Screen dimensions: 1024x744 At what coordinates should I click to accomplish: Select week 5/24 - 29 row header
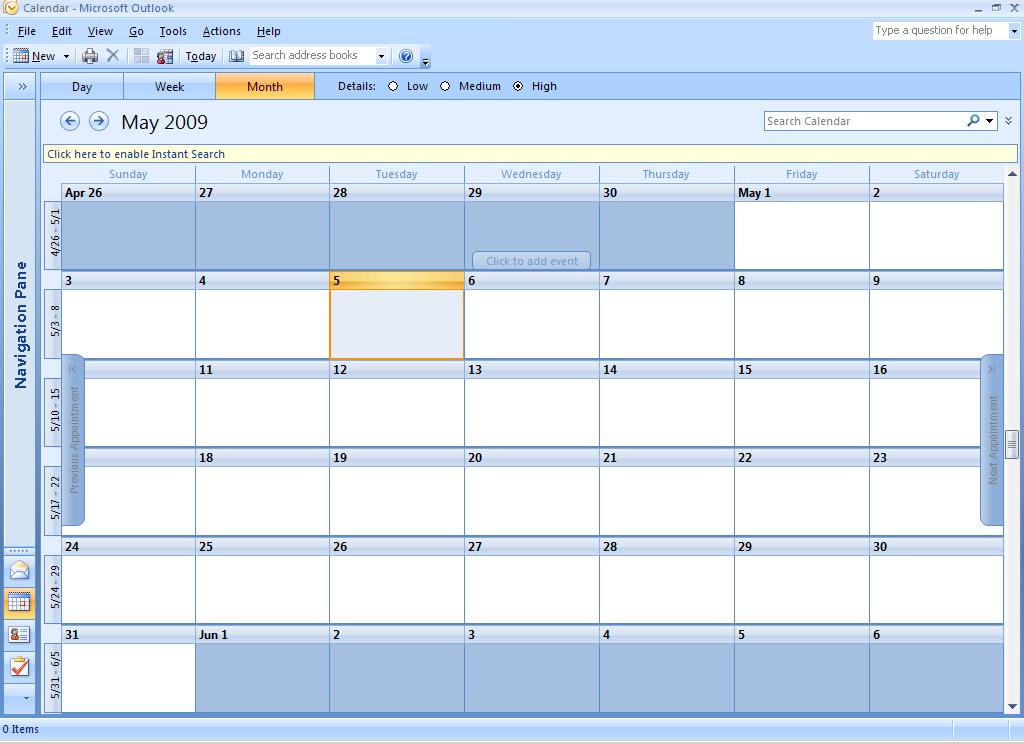(54, 589)
